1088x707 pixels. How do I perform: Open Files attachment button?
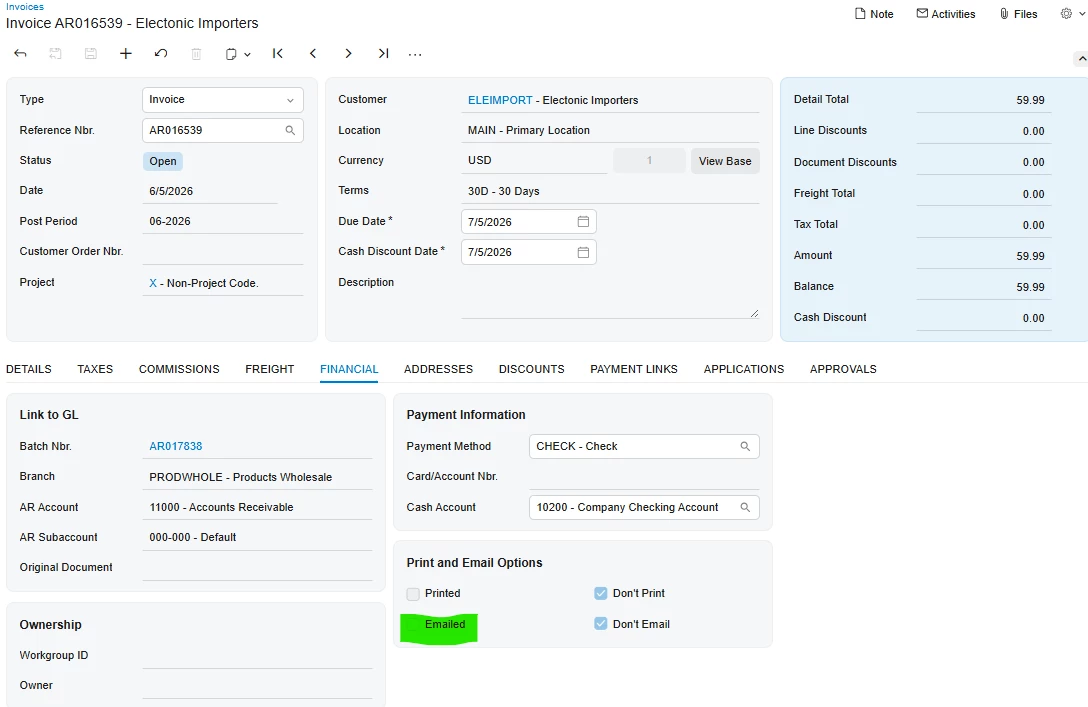[1018, 14]
